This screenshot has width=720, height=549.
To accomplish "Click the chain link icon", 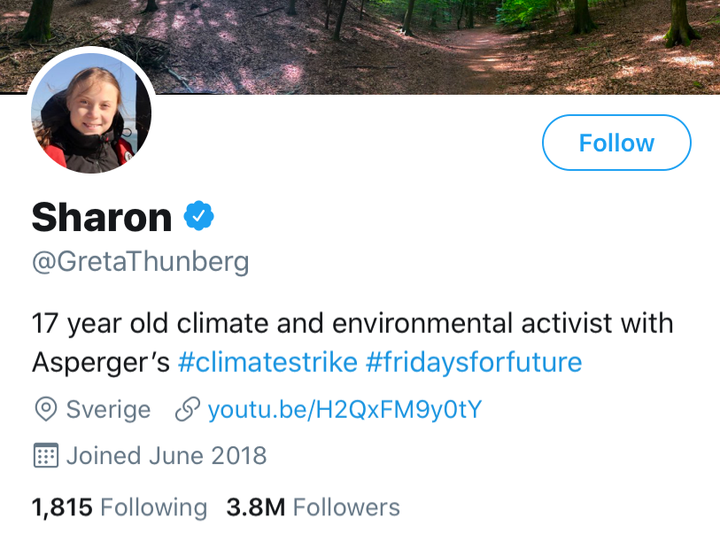I will (x=186, y=409).
